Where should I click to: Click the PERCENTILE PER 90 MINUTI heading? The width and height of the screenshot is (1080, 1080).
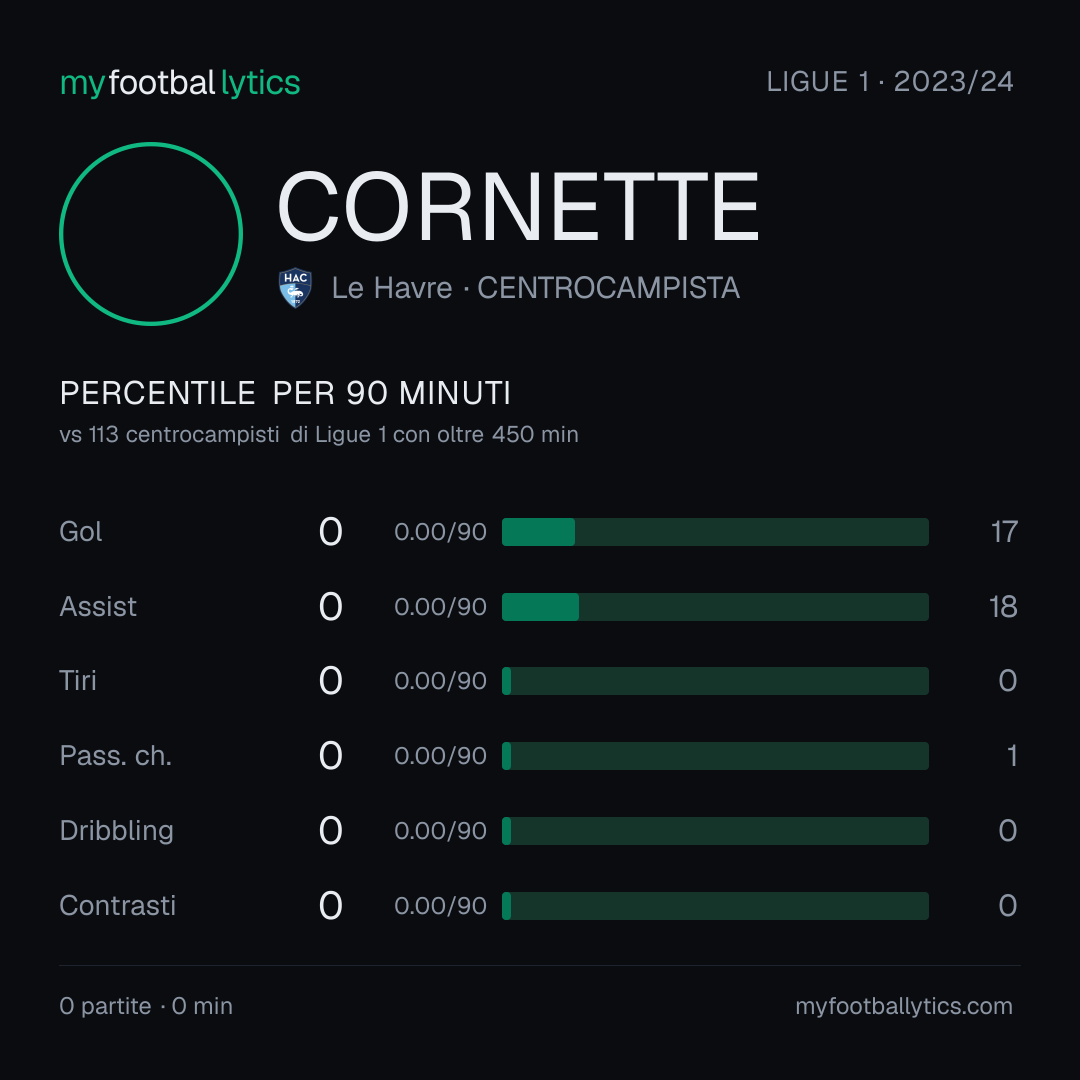pos(285,393)
